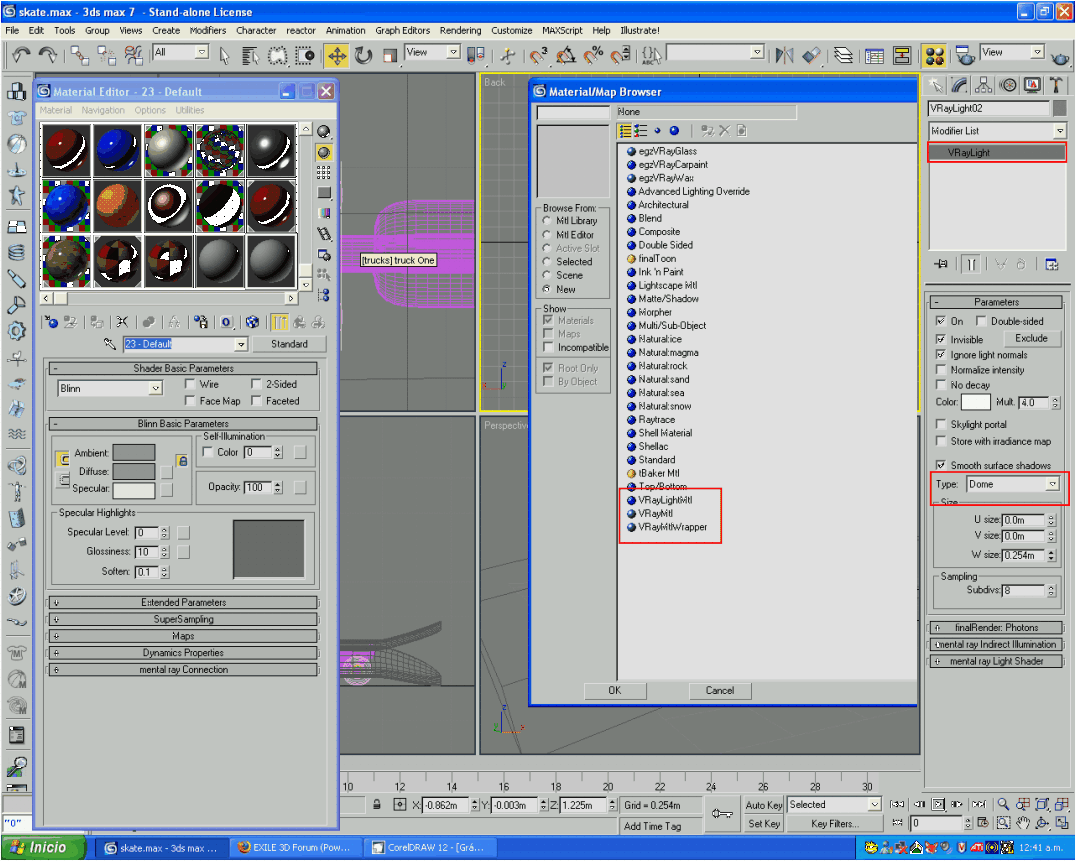Click Get Material icon in Material Editor
This screenshot has height=861, width=1076.
pos(51,322)
